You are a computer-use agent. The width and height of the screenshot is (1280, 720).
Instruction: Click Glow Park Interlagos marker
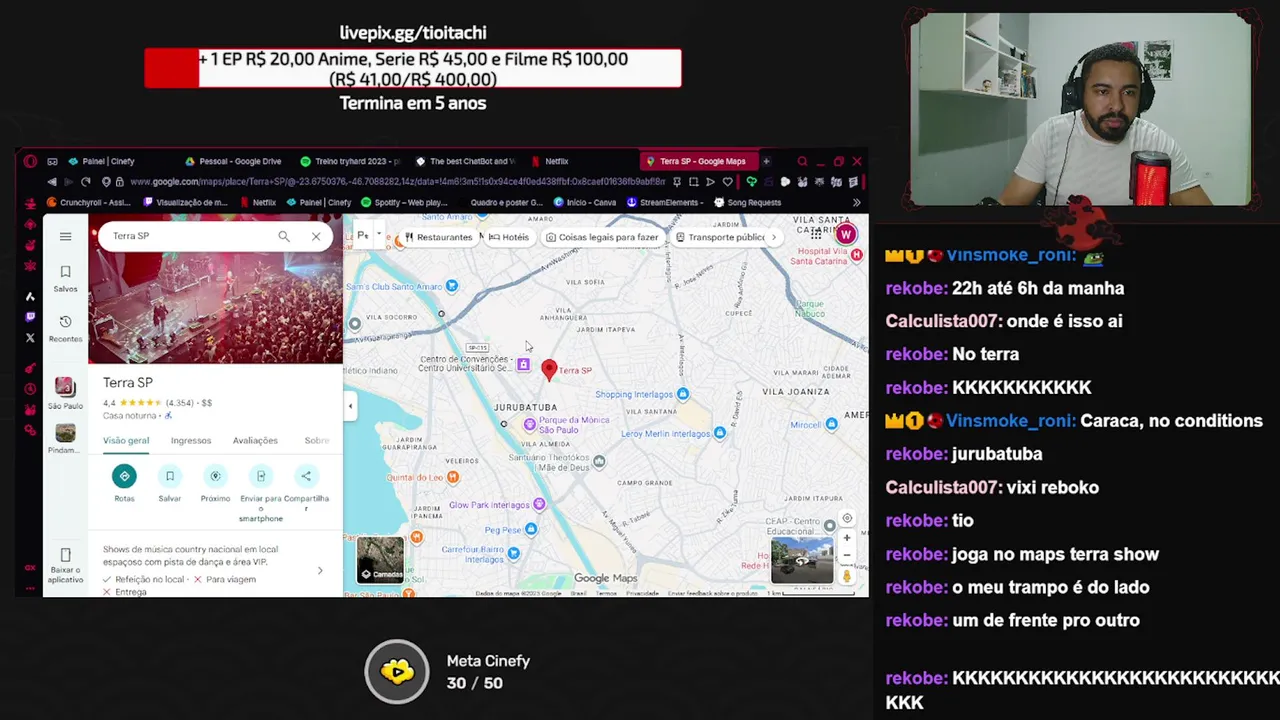[x=539, y=504]
